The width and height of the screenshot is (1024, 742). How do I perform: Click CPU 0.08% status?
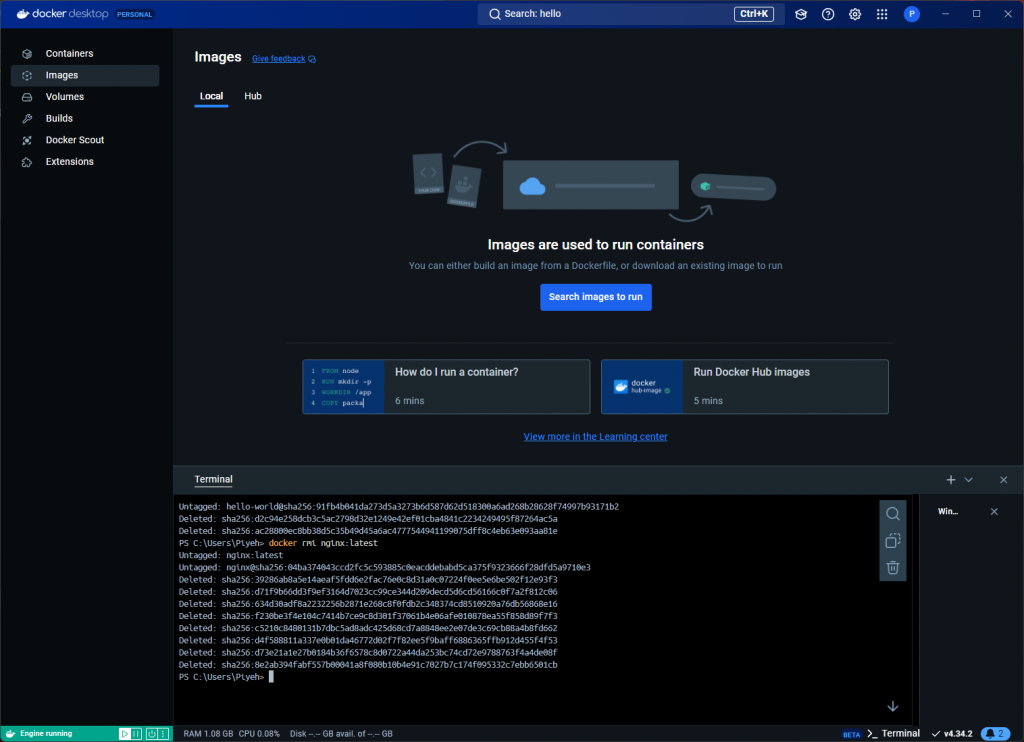tap(259, 734)
